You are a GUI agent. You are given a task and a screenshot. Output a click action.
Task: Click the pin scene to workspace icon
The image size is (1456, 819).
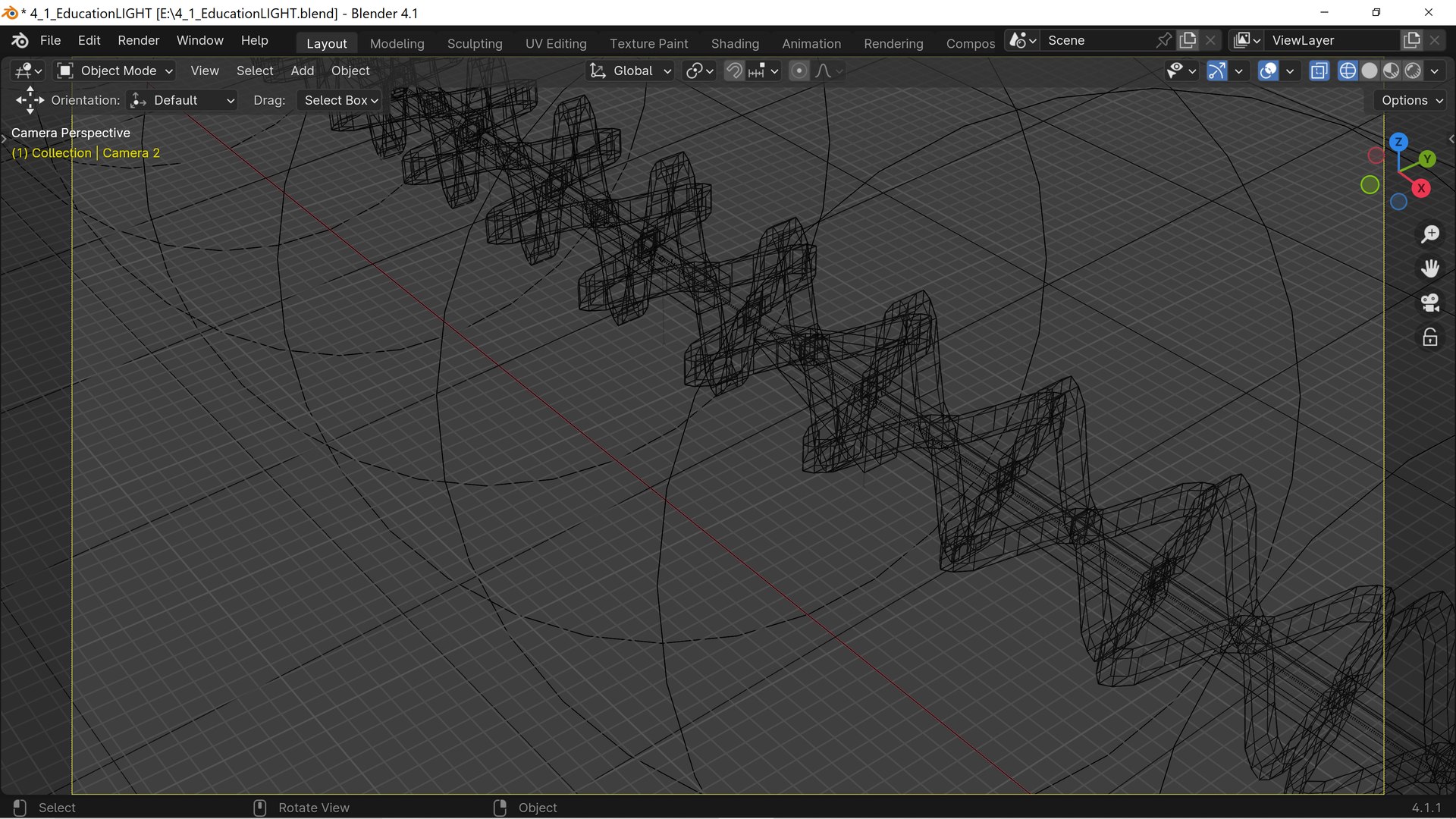tap(1163, 40)
